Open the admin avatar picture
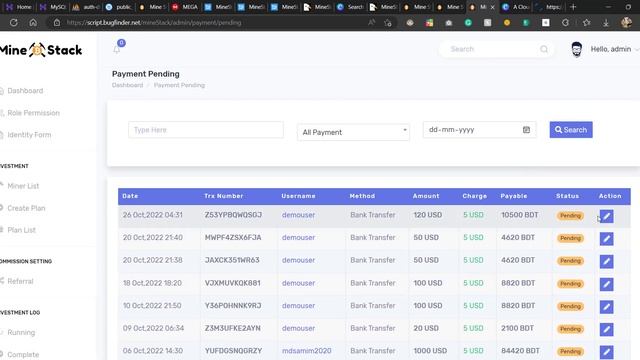The image size is (640, 360). pos(576,49)
